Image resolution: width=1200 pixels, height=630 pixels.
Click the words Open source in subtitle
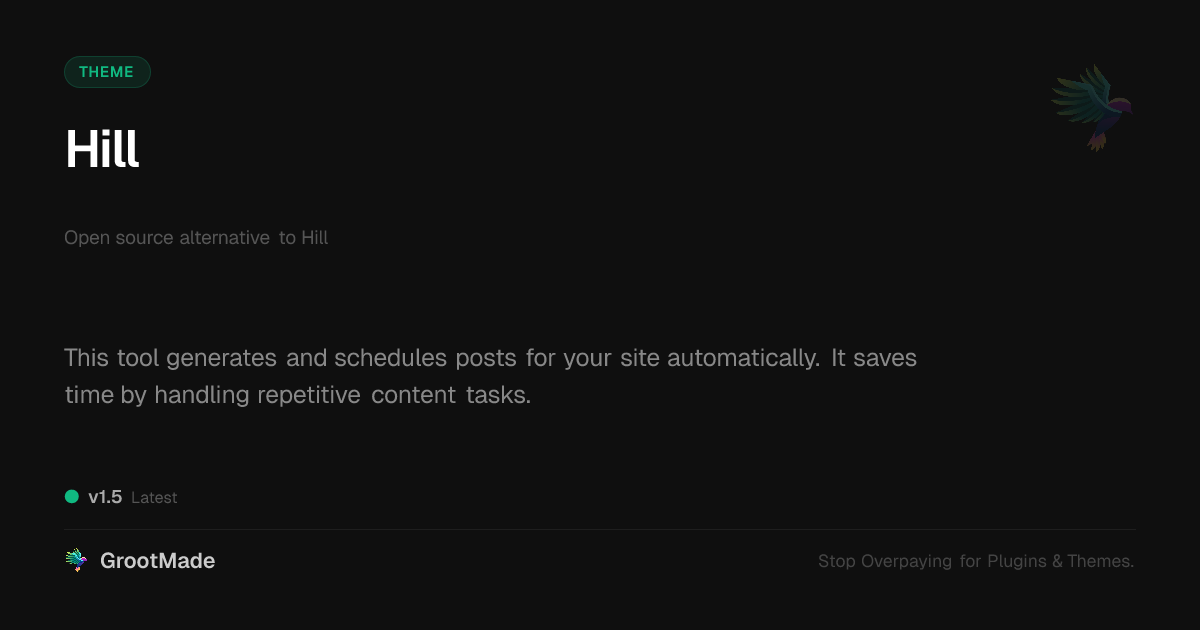coord(119,238)
